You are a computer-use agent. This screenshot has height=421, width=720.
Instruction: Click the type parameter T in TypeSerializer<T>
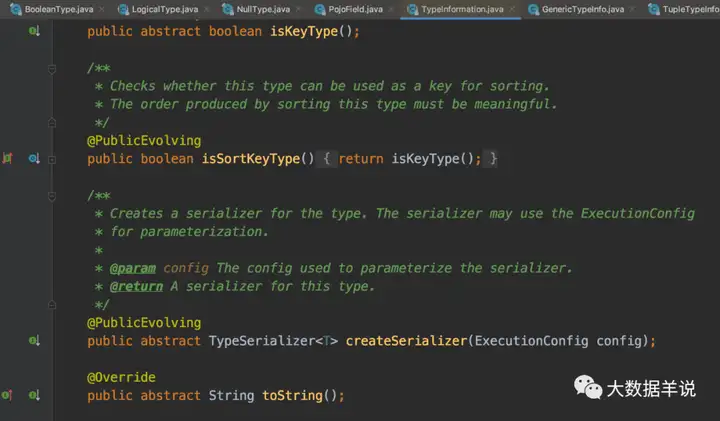(x=326, y=341)
